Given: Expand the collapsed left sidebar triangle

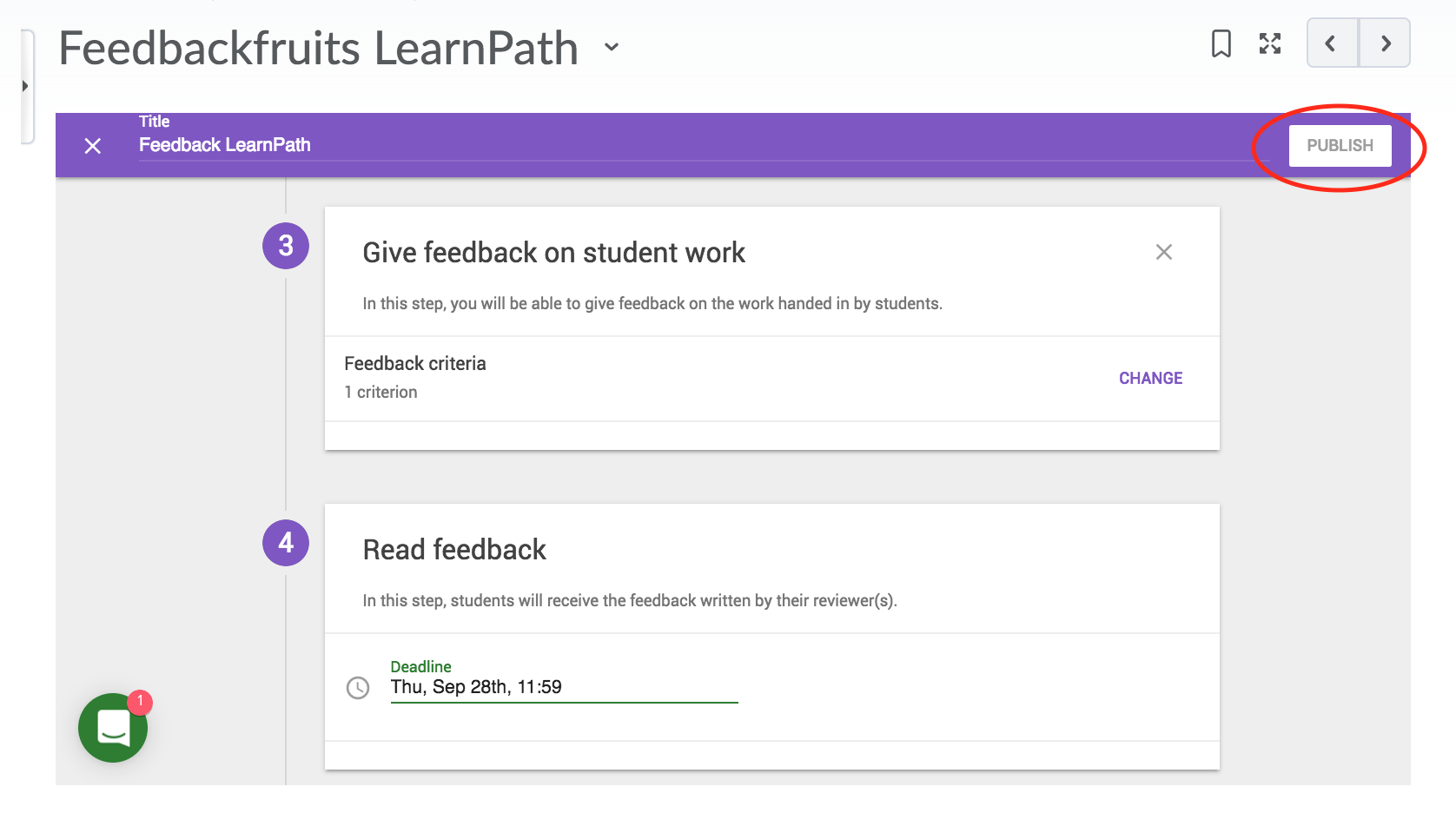Looking at the screenshot, I should click(x=25, y=86).
